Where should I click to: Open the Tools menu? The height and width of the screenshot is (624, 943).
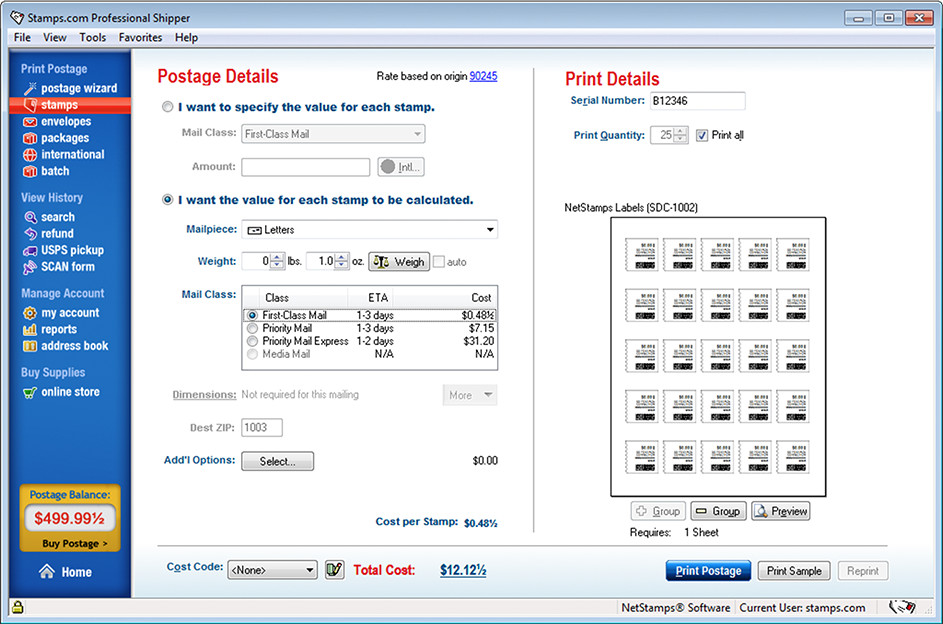pos(93,37)
